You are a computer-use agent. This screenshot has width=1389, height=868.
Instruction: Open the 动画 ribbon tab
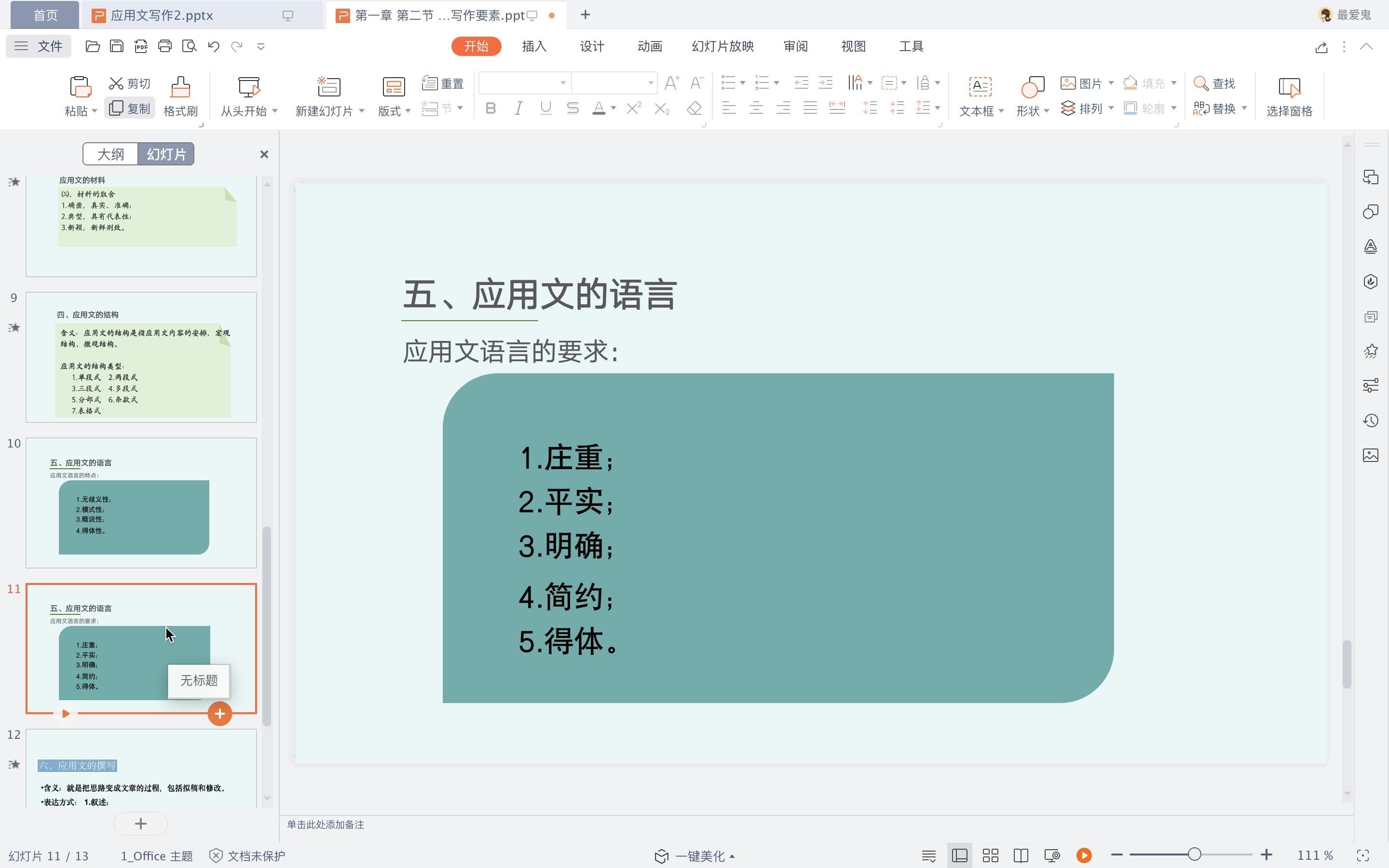point(650,46)
